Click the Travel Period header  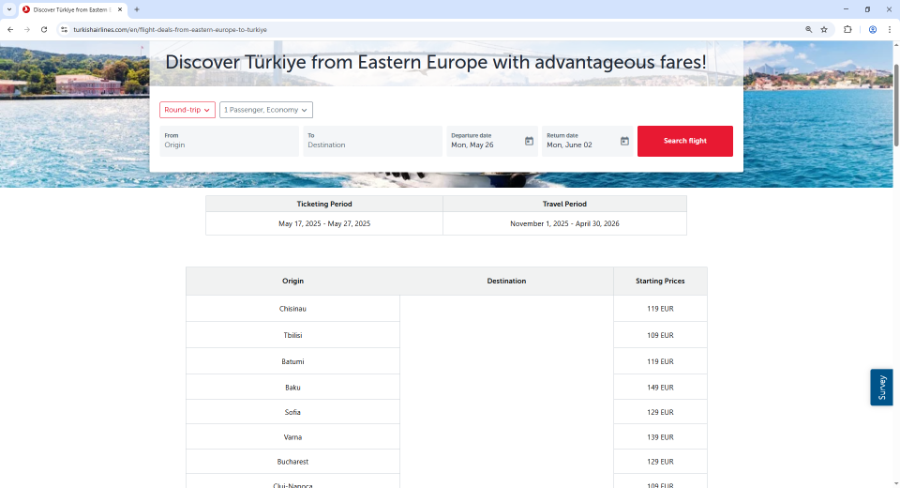pyautogui.click(x=565, y=204)
